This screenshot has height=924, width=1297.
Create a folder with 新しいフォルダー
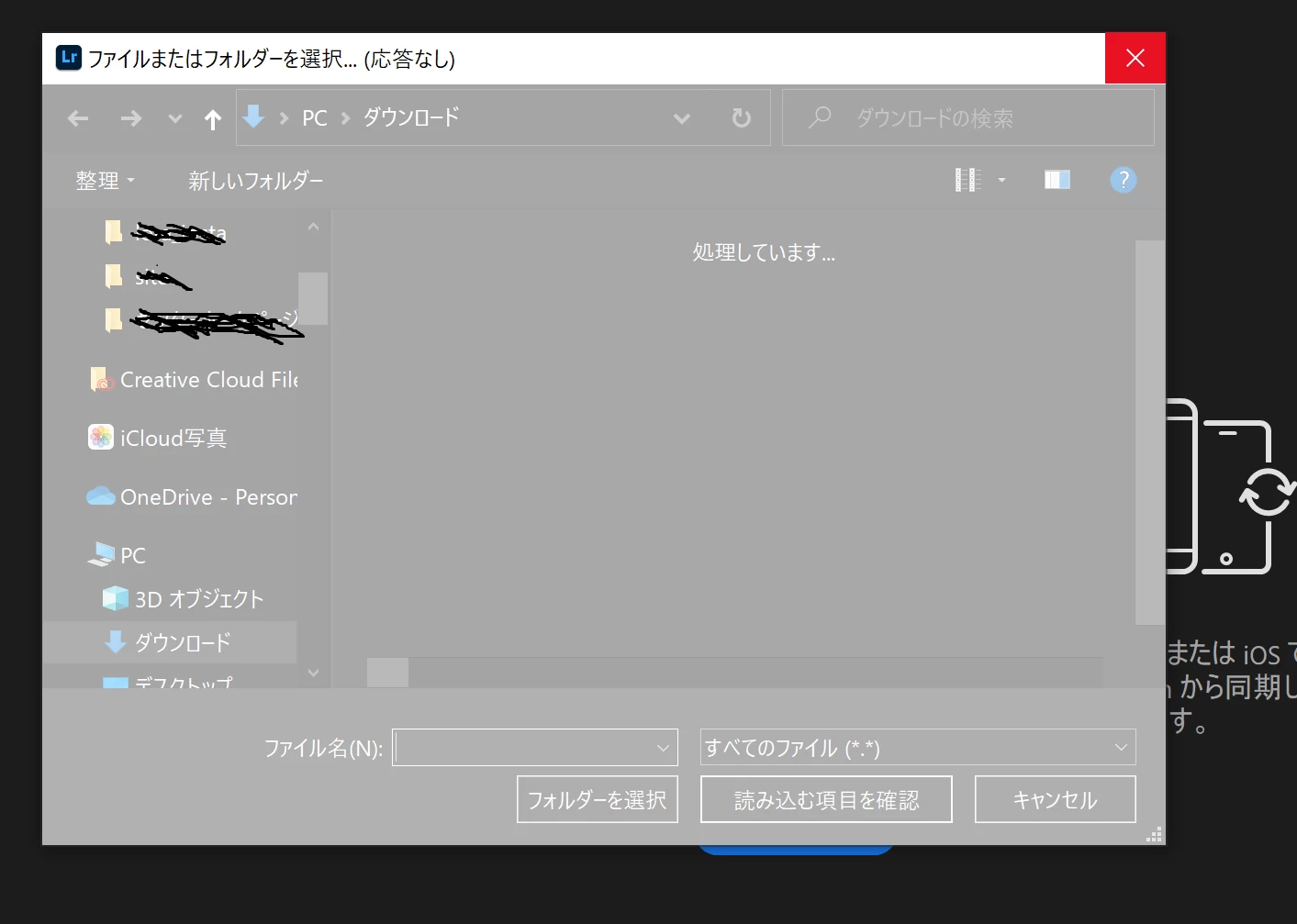coord(256,181)
